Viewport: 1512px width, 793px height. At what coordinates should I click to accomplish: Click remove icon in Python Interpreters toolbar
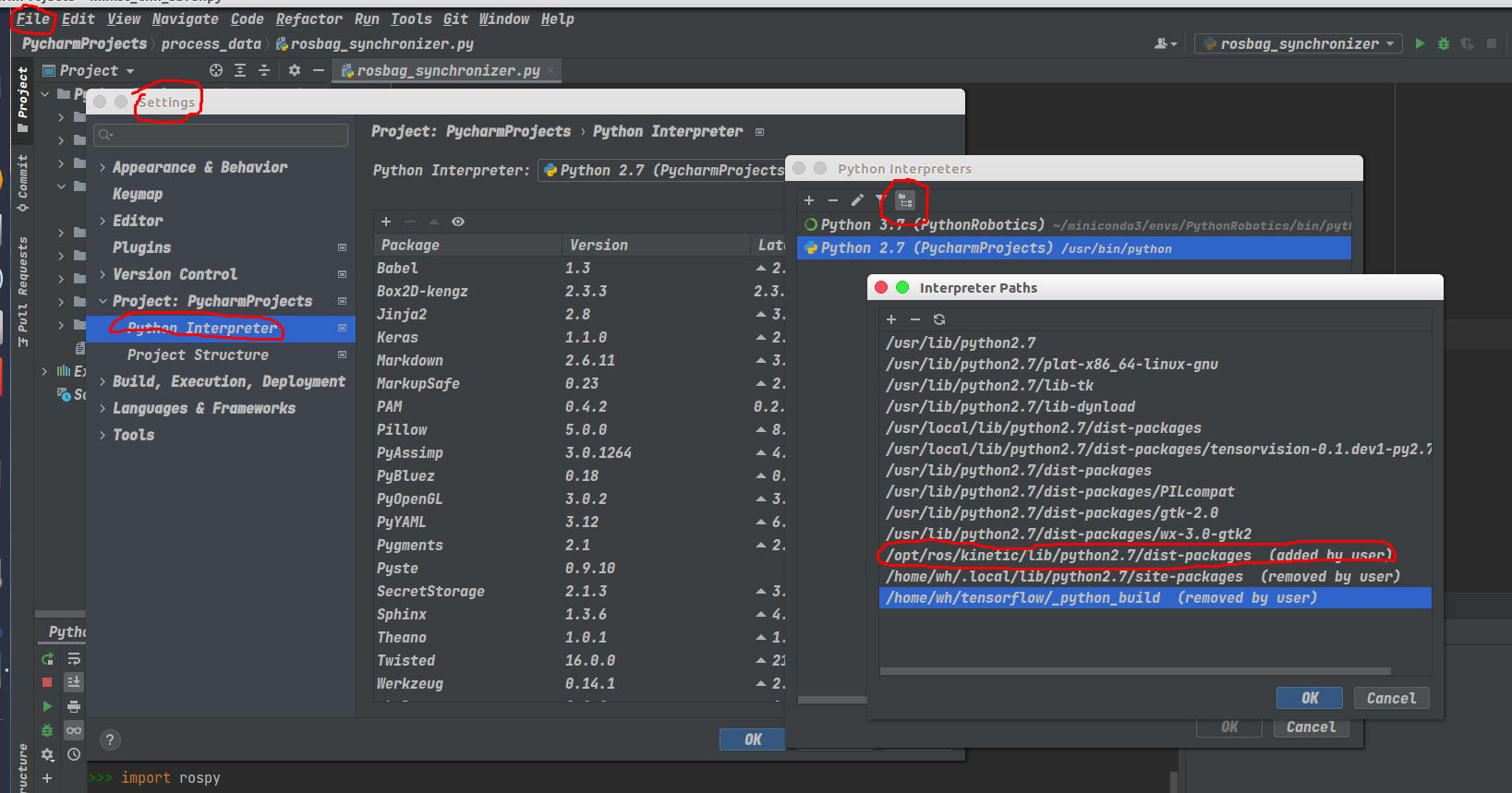tap(833, 200)
